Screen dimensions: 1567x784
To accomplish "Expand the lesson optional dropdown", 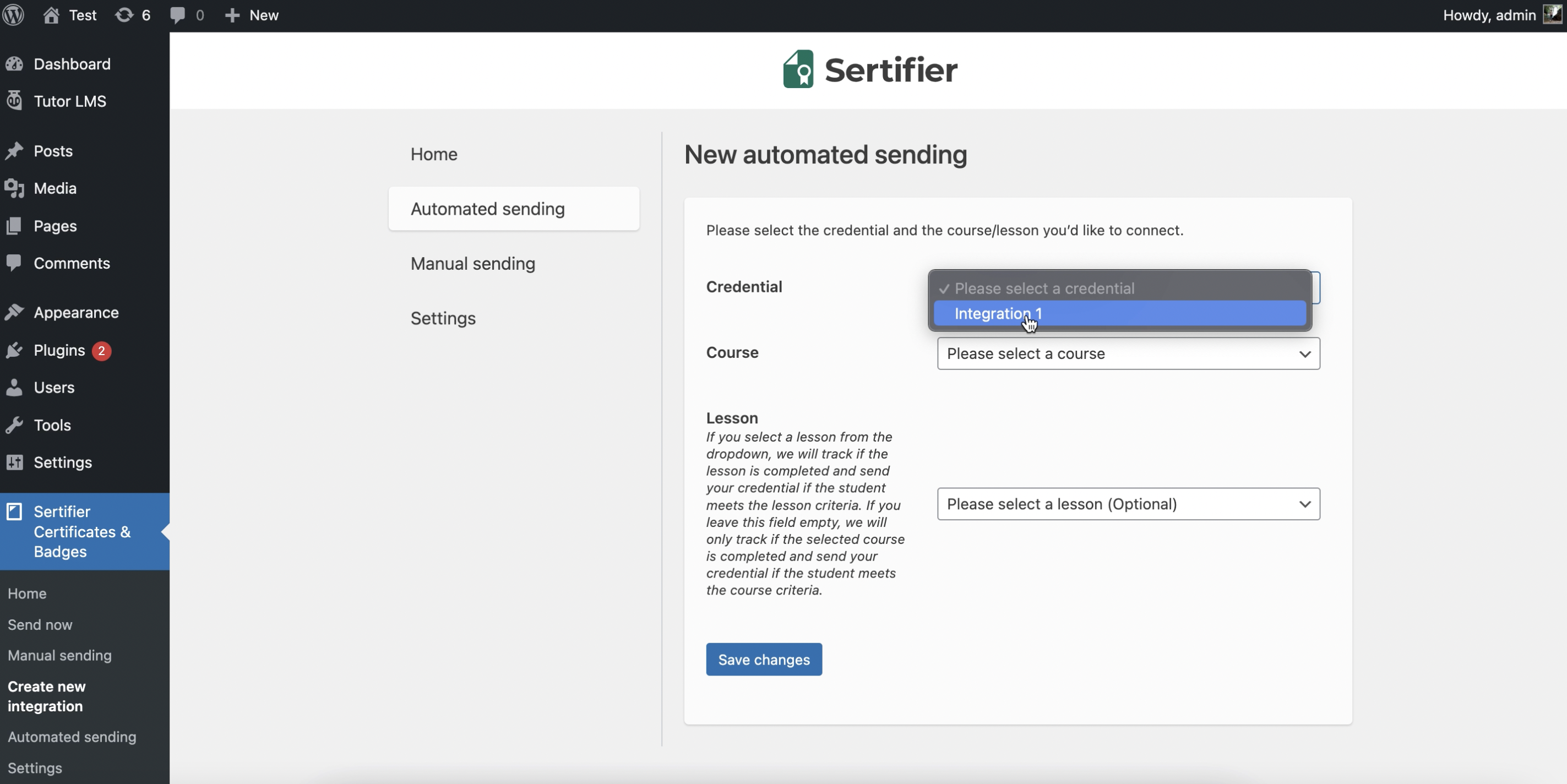I will [1128, 503].
